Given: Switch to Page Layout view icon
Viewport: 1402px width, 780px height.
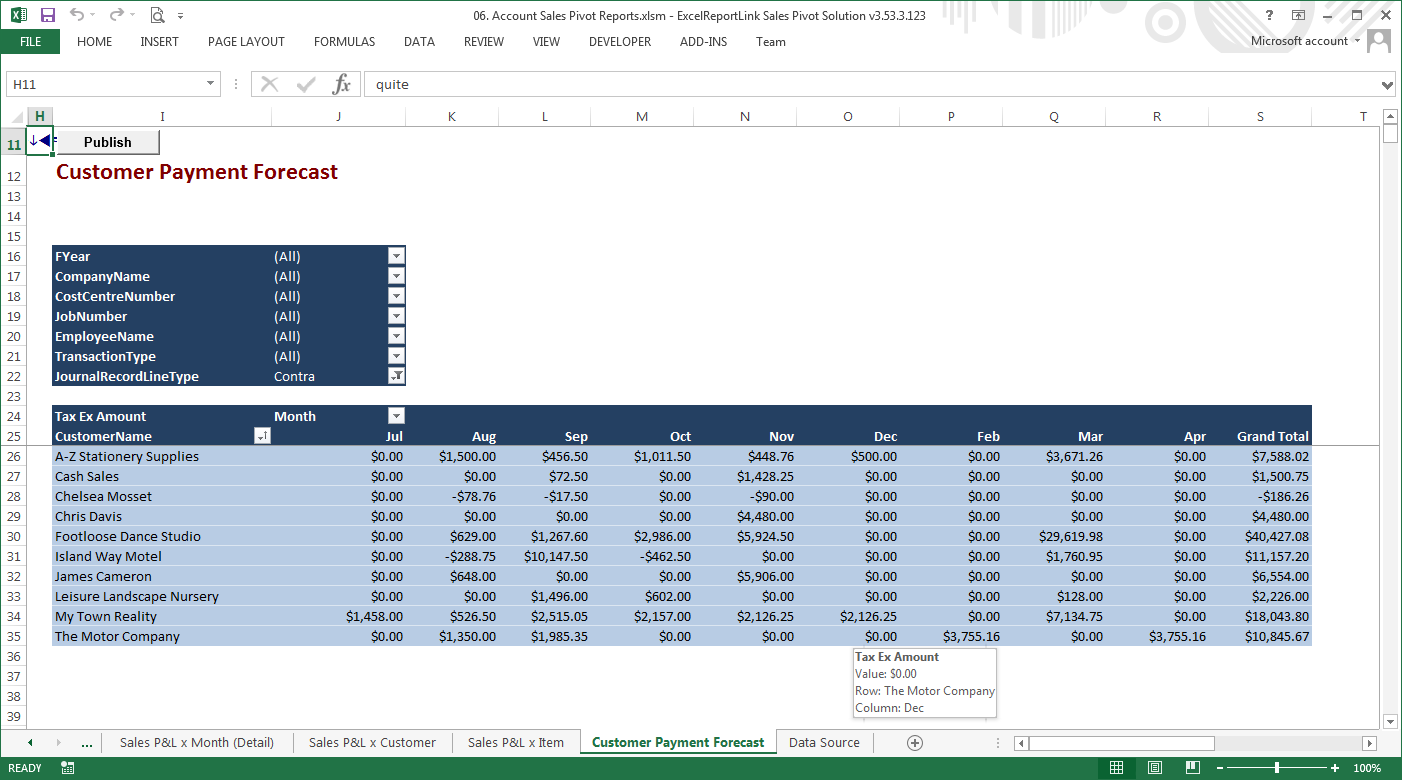Looking at the screenshot, I should coord(1155,768).
